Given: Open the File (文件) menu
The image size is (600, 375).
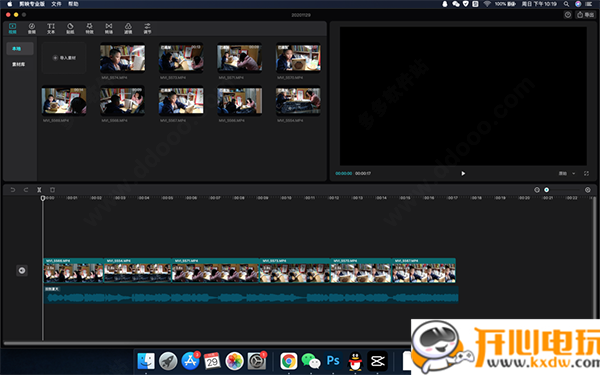Looking at the screenshot, I should coord(56,4).
